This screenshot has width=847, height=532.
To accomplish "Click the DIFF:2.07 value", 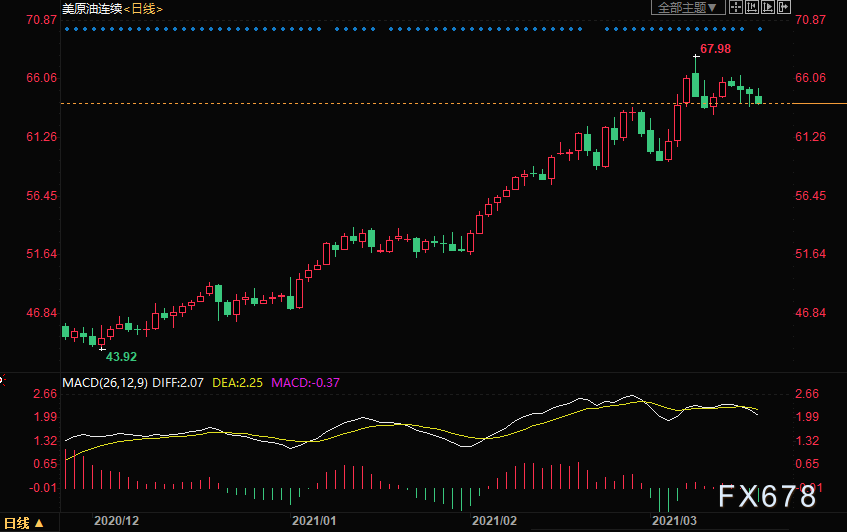I will coord(178,383).
